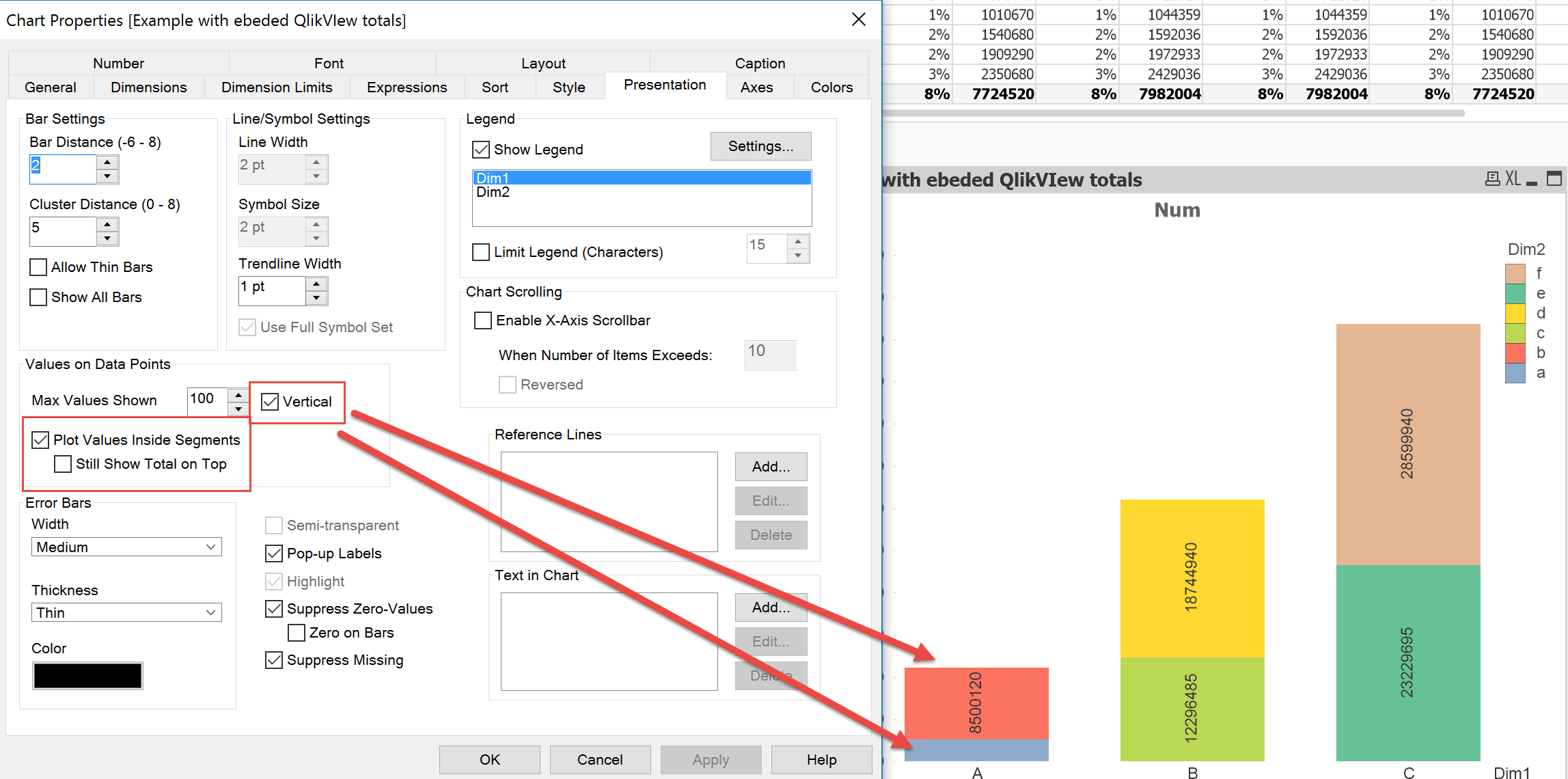Add a reference line

click(771, 467)
